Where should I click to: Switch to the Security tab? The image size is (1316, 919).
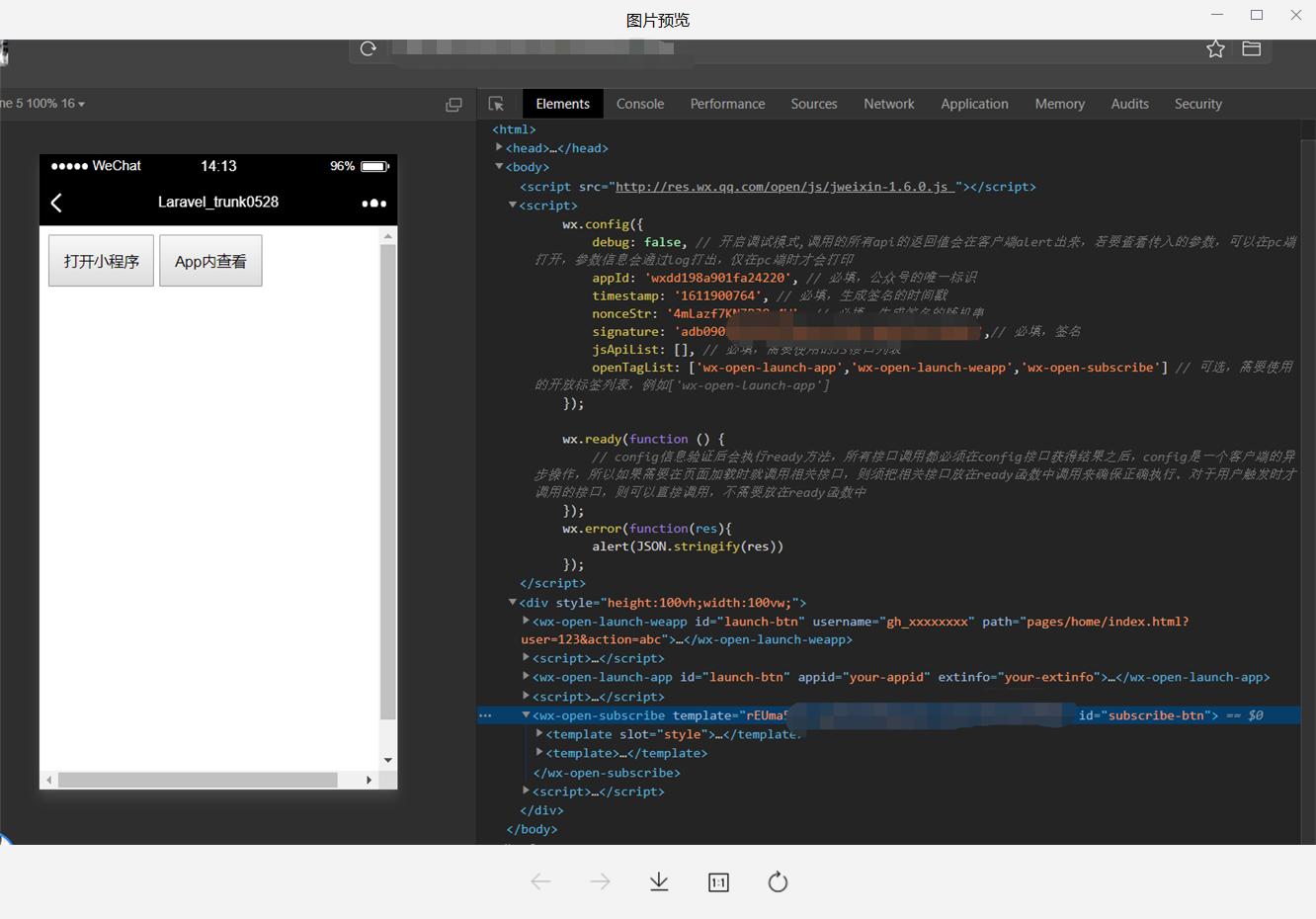pos(1198,104)
